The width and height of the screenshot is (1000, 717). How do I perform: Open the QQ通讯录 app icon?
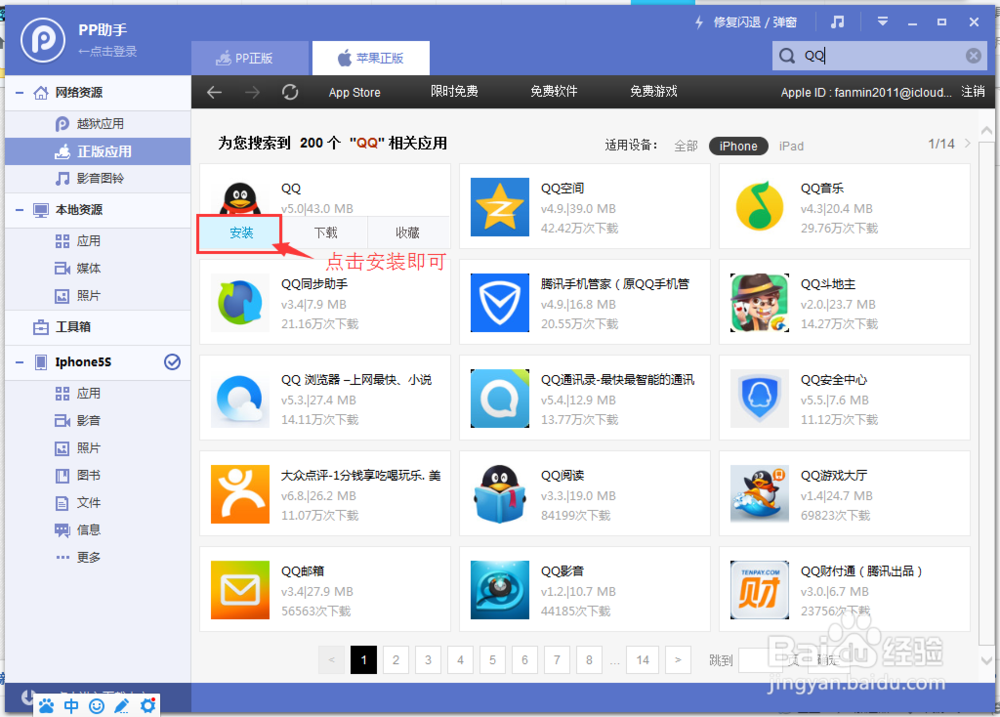[500, 399]
